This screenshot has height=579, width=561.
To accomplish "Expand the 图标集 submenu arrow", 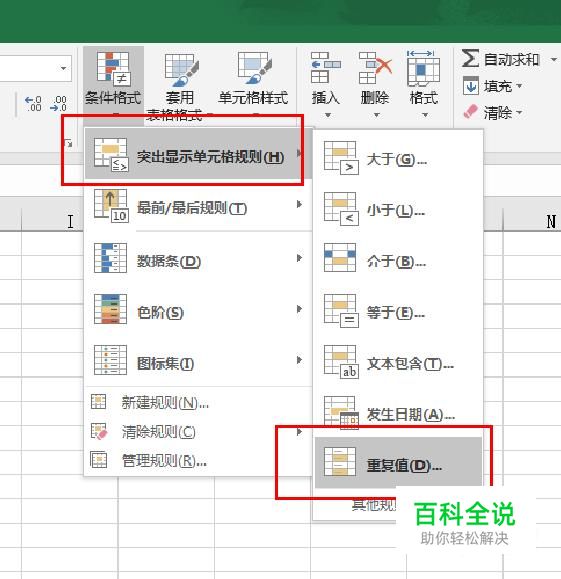I will 299,360.
